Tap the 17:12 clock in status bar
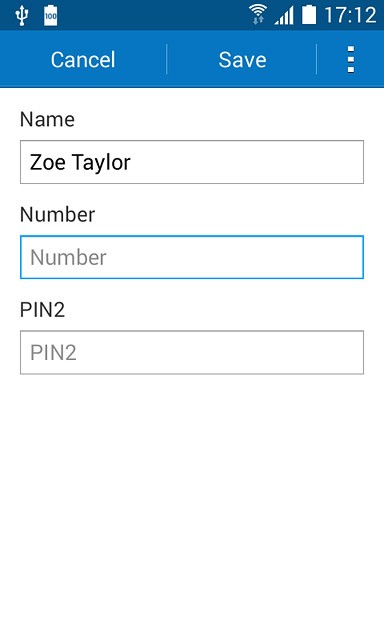This screenshot has width=384, height=640. tap(350, 15)
